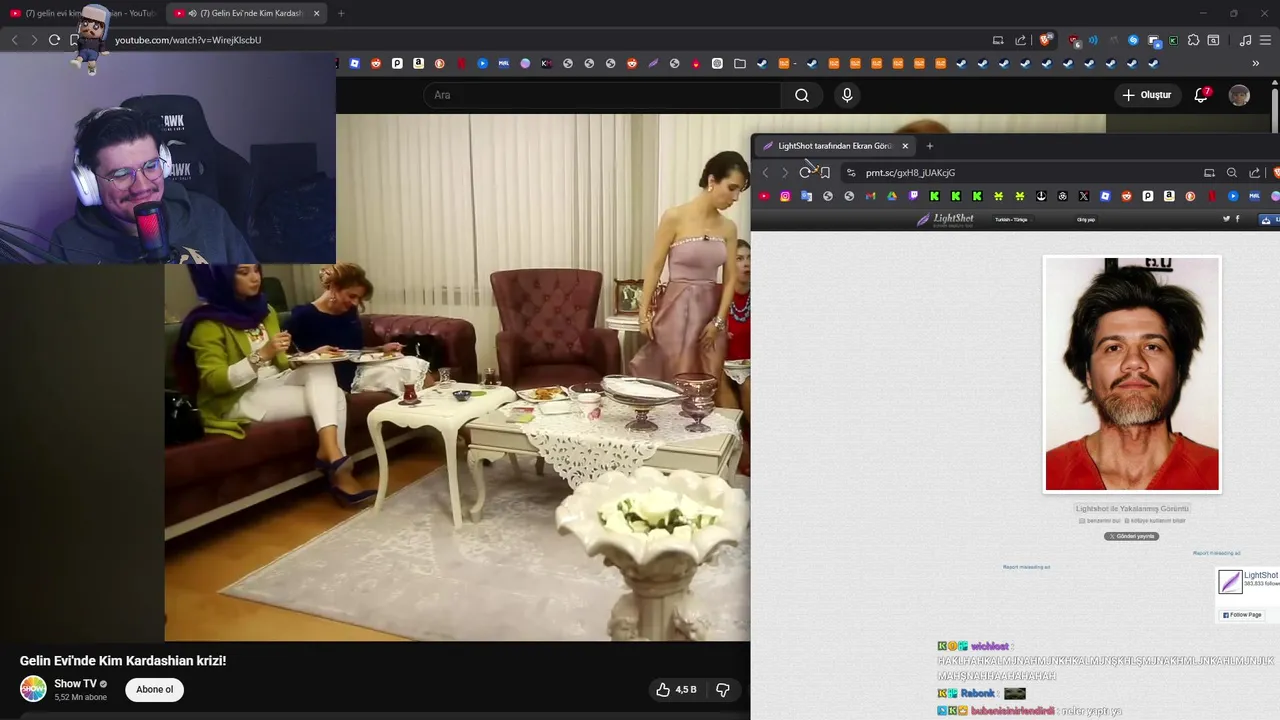Click the YouTube search magnifier button
This screenshot has height=720, width=1280.
802,95
